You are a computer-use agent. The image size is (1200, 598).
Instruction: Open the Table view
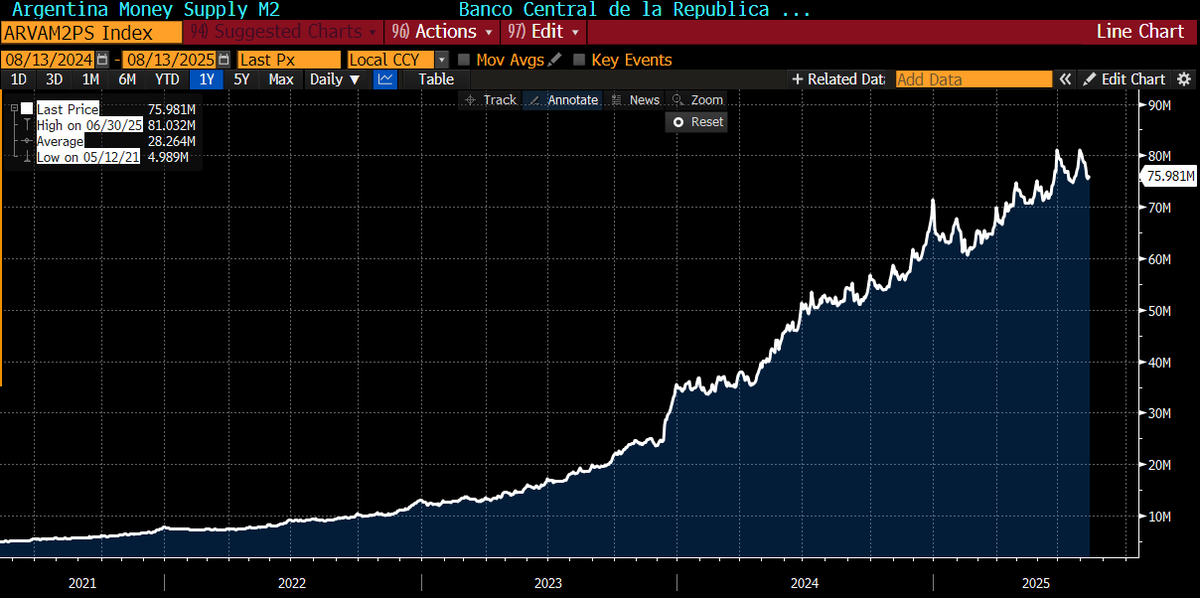click(x=436, y=79)
